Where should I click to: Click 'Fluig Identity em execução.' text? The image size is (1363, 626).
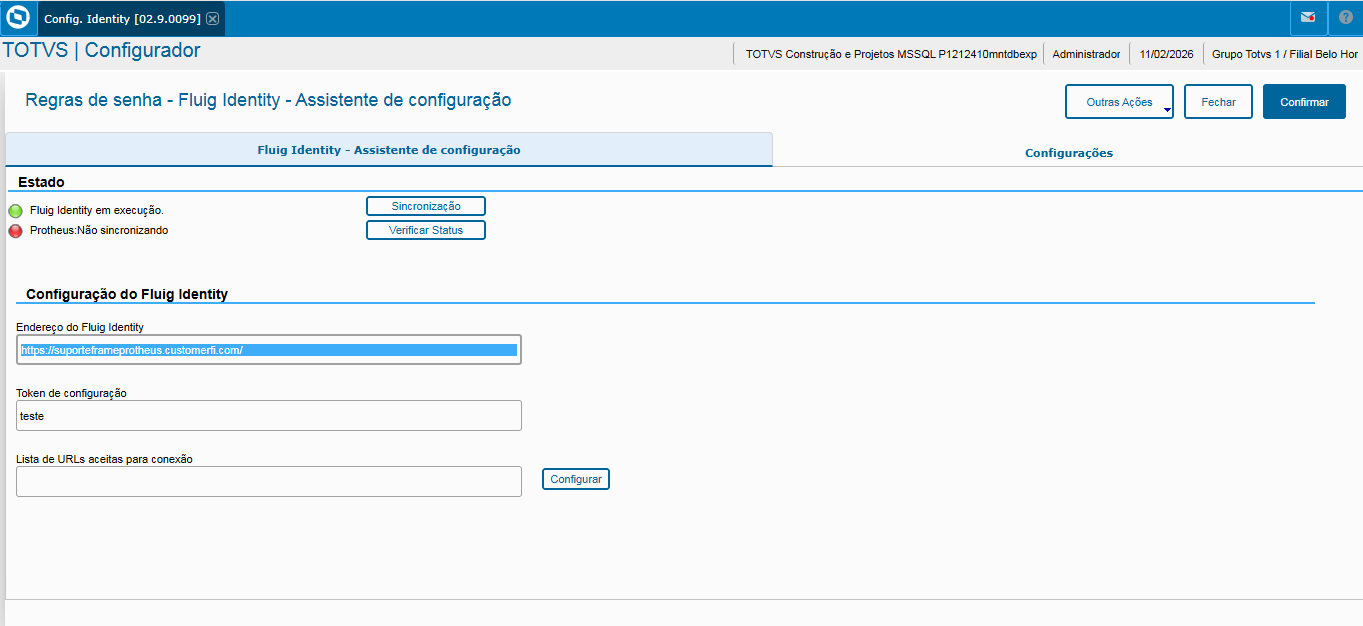coord(97,210)
